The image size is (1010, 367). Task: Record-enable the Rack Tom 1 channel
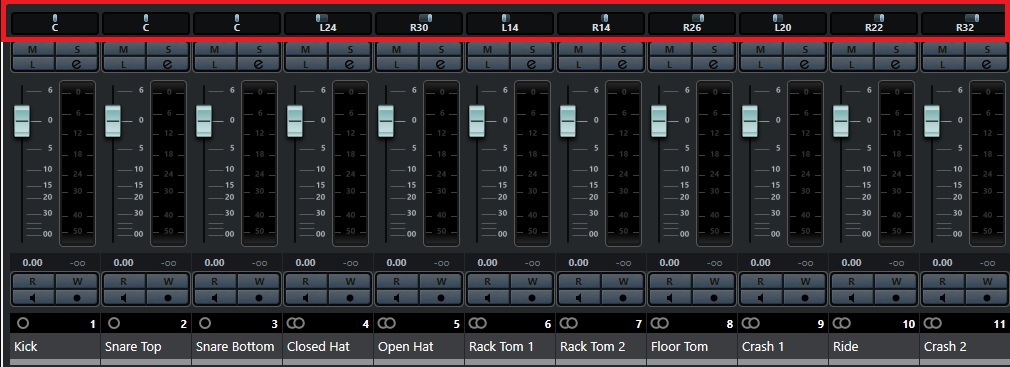click(531, 297)
